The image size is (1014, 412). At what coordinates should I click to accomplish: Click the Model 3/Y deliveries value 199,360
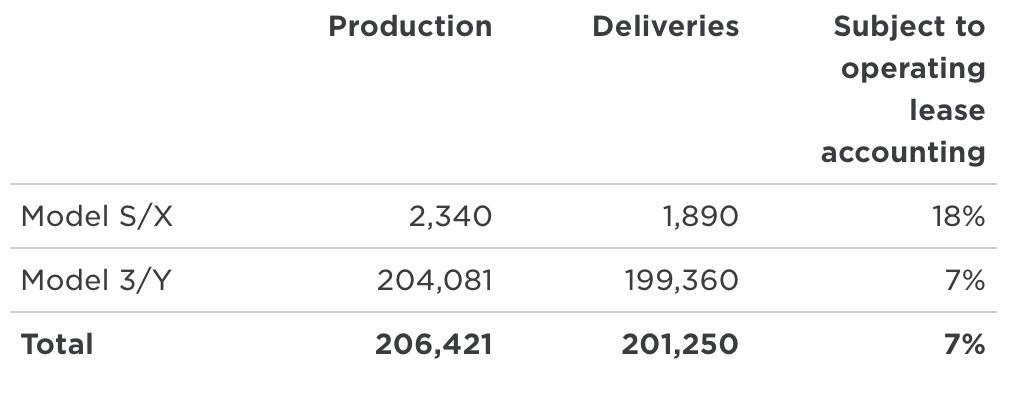click(x=681, y=281)
